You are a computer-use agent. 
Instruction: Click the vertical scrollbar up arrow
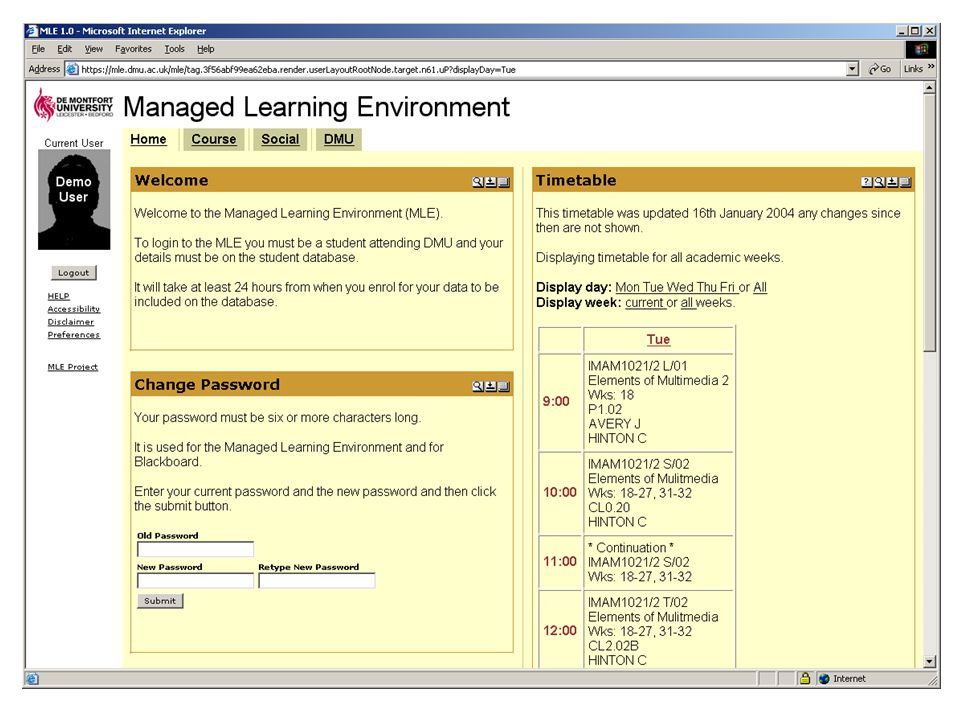[x=929, y=88]
